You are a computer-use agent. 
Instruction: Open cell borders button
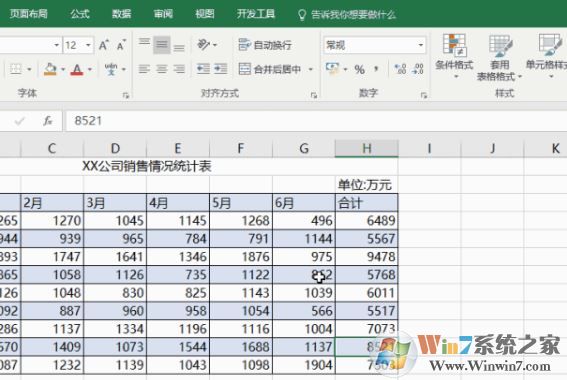pos(16,69)
